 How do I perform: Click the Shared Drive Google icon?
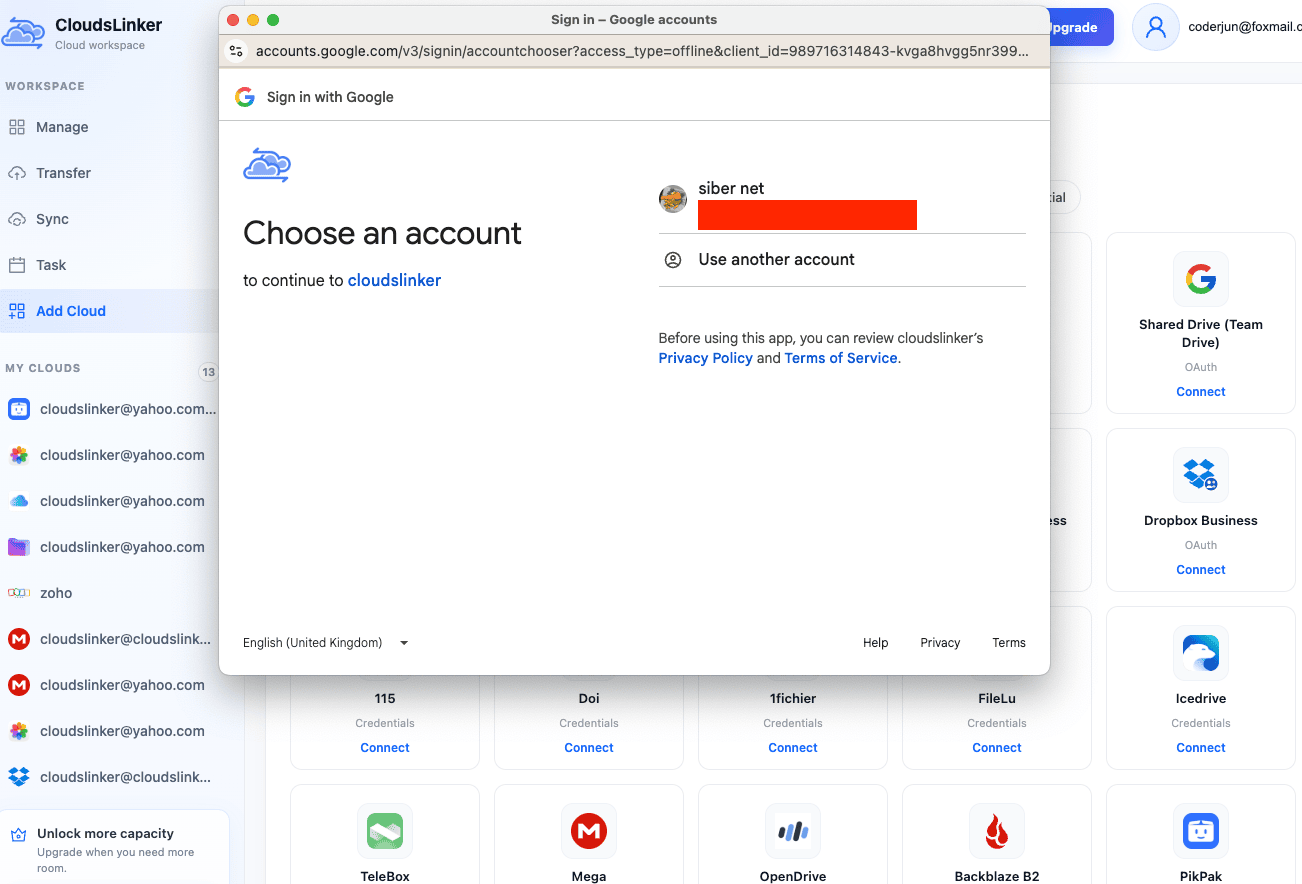pos(1201,279)
